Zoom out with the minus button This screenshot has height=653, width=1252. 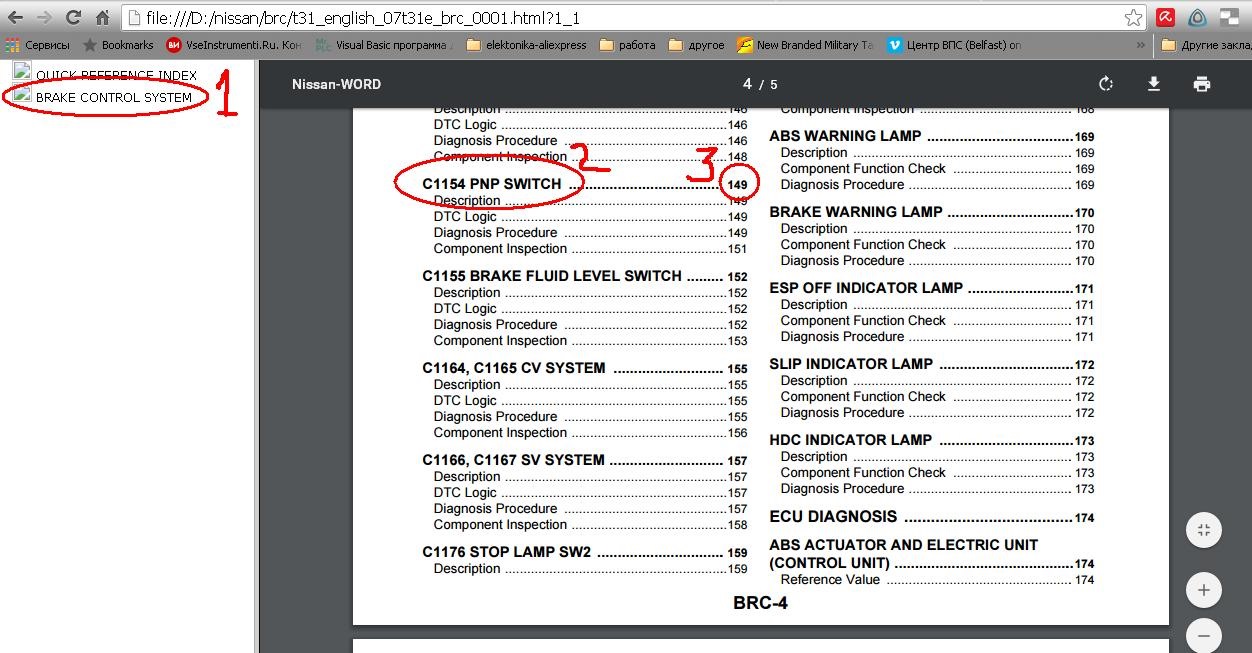coord(1204,635)
